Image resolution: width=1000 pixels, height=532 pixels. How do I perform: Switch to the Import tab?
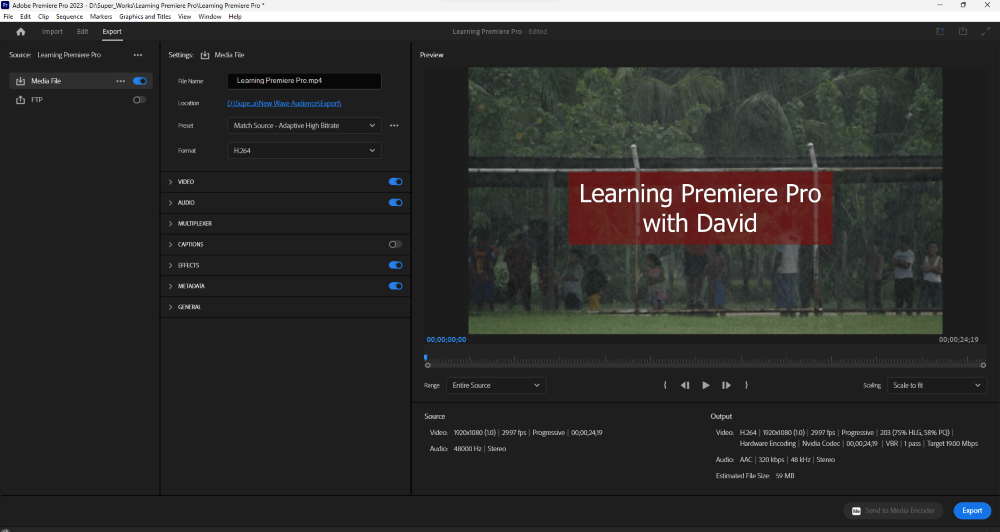(52, 31)
